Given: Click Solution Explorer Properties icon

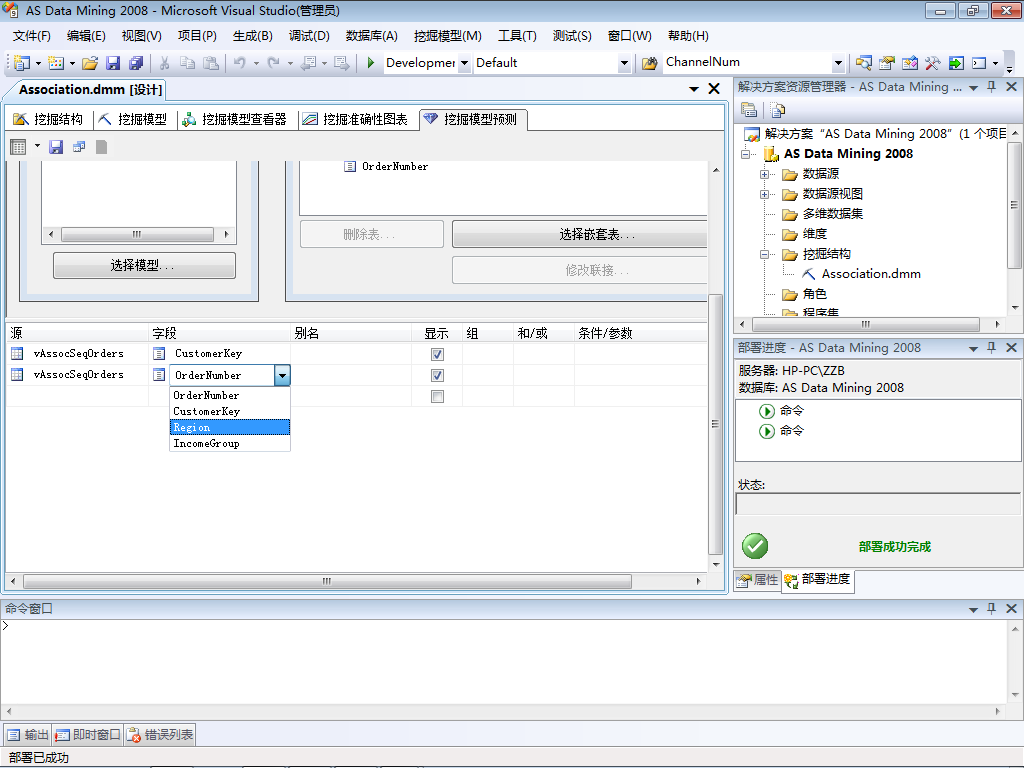Looking at the screenshot, I should click(x=749, y=110).
